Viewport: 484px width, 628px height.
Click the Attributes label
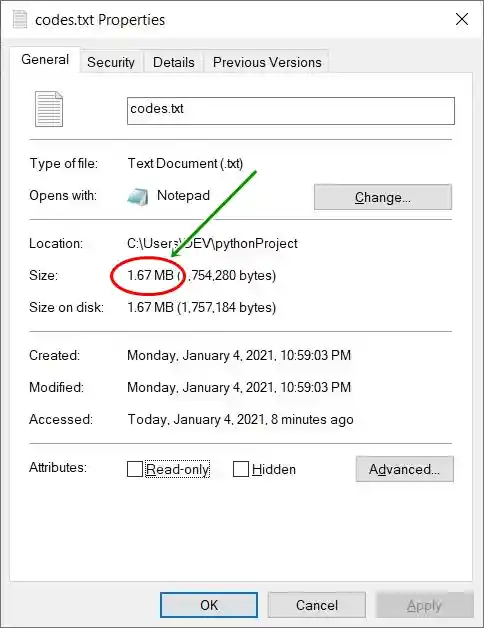click(58, 467)
